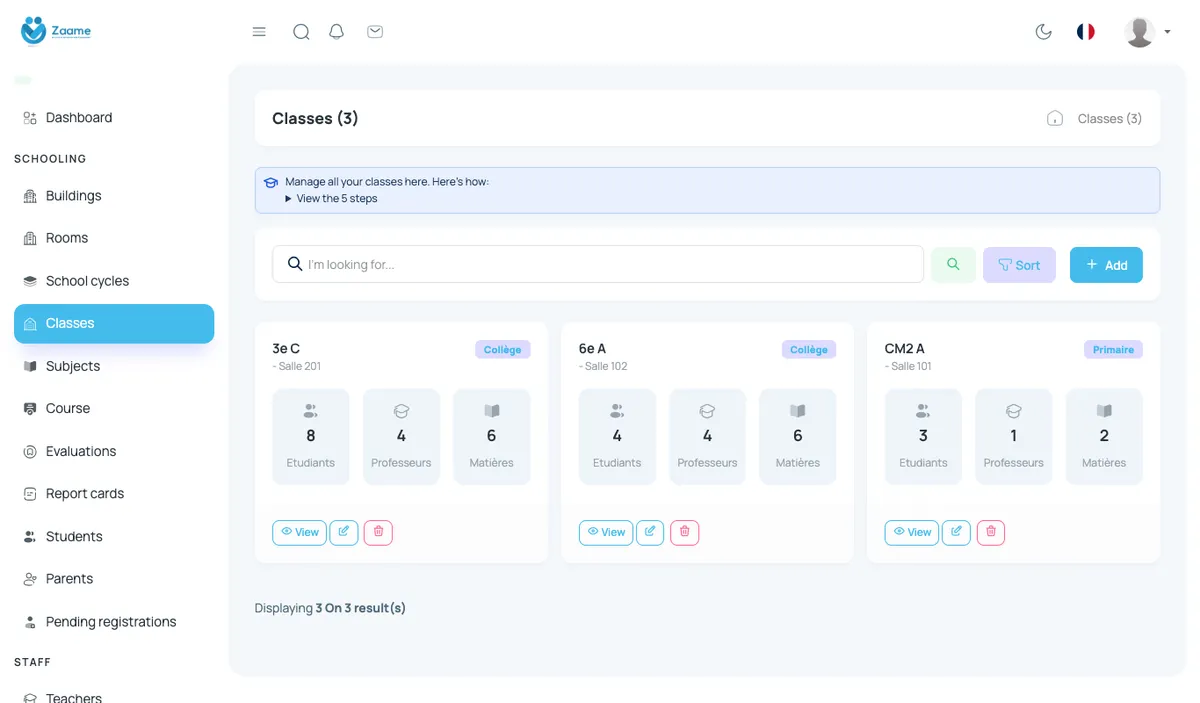
Task: Edit the 6e A class
Action: [x=650, y=532]
